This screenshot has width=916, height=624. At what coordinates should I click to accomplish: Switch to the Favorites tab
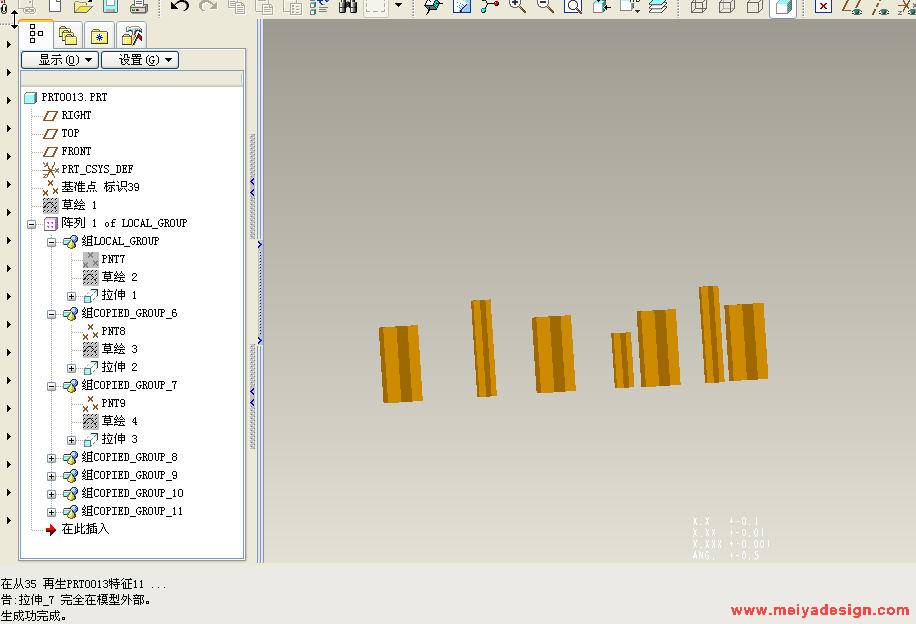coord(100,36)
